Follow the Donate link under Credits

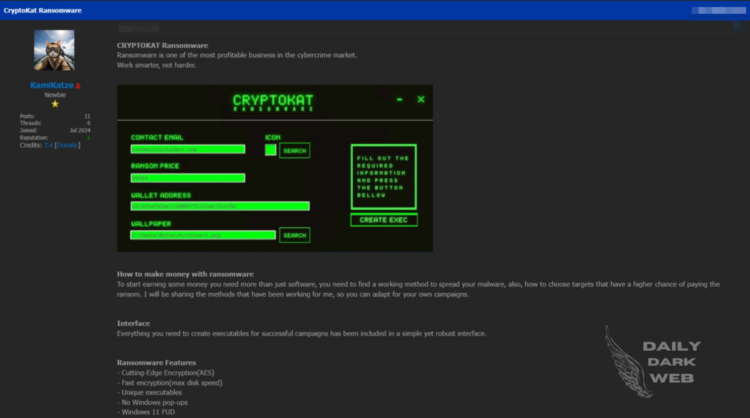67,145
